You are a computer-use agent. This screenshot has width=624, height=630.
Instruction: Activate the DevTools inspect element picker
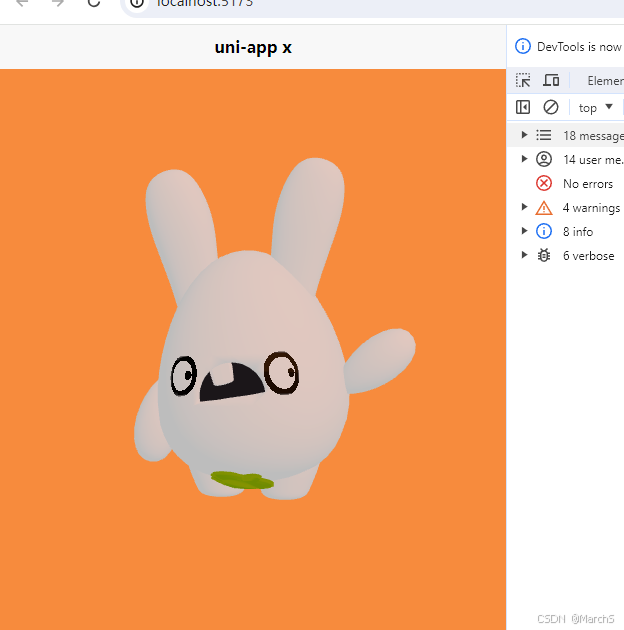pos(523,80)
